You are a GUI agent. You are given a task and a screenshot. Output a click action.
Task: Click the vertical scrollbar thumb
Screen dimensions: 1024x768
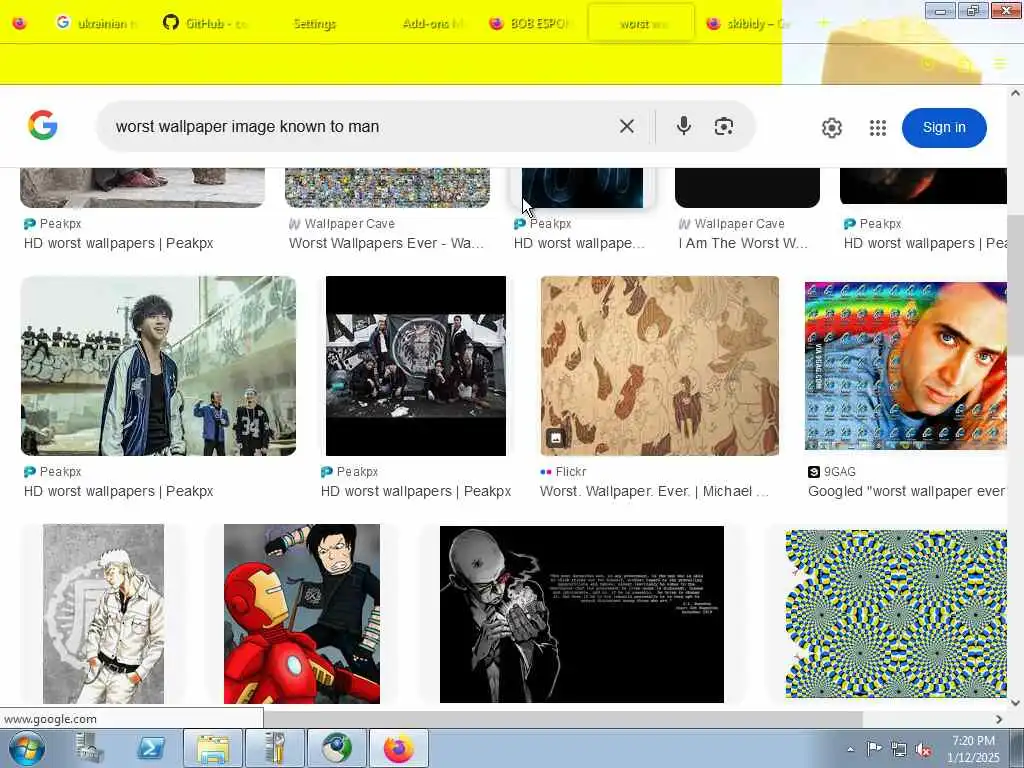click(1015, 285)
